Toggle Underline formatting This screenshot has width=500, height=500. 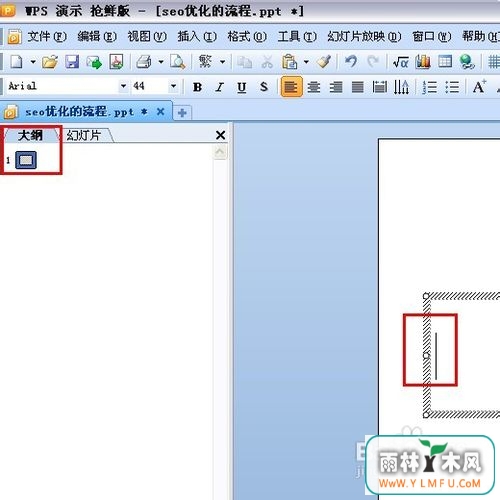point(242,87)
